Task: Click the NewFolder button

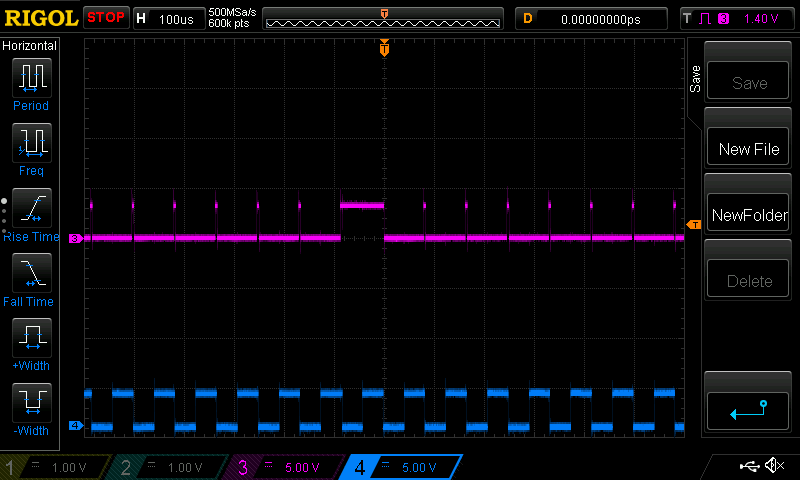Action: pyautogui.click(x=748, y=213)
